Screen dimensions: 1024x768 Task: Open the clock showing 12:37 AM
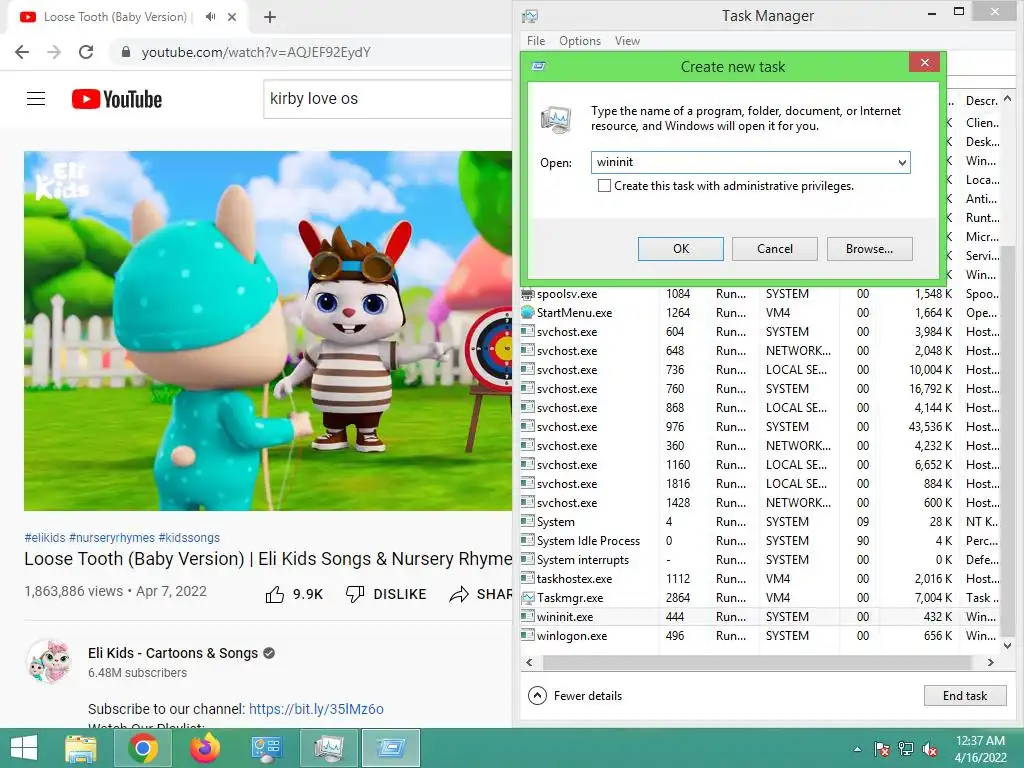[x=980, y=749]
